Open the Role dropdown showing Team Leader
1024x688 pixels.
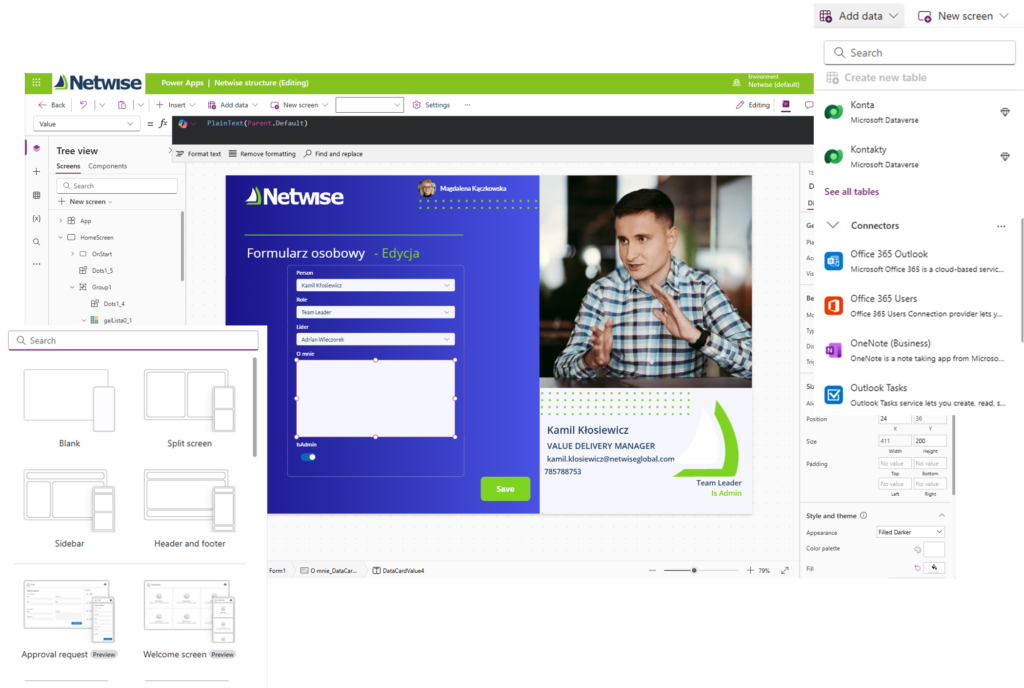coord(376,312)
